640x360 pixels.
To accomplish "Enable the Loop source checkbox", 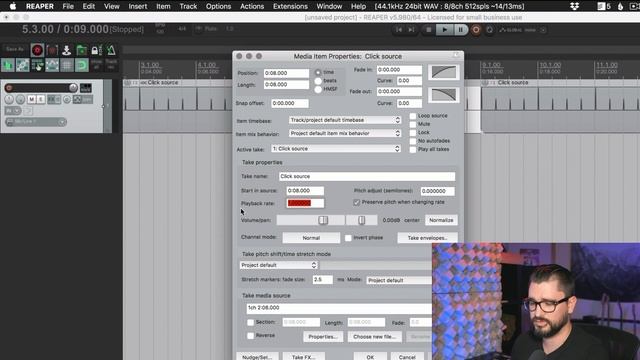I will tap(413, 116).
